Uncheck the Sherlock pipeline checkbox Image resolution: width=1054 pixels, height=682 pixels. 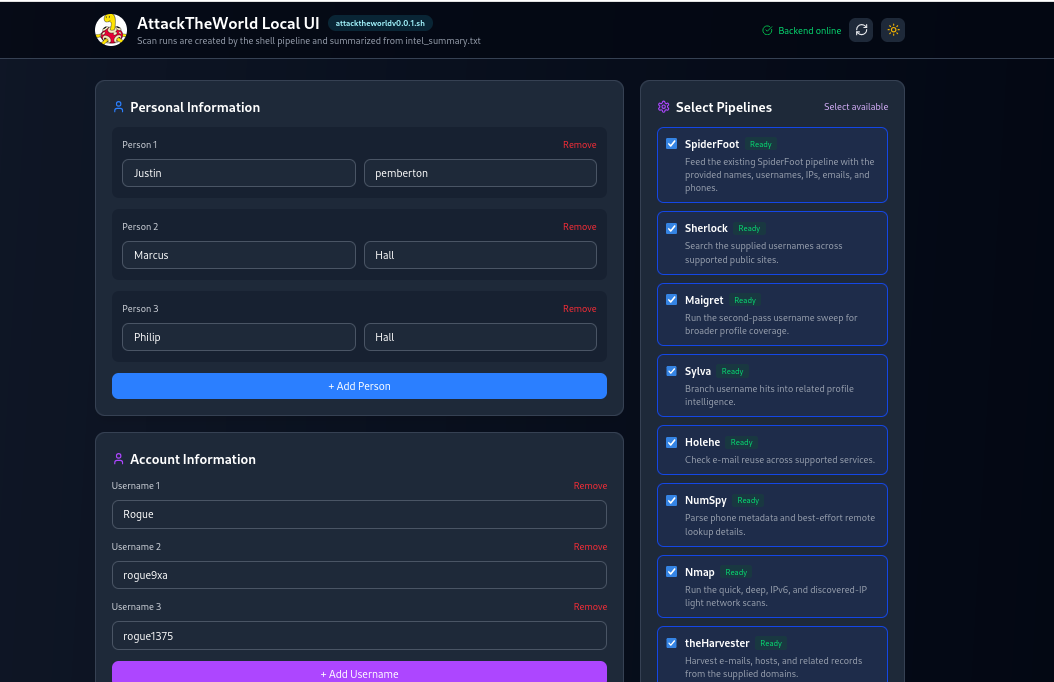672,228
